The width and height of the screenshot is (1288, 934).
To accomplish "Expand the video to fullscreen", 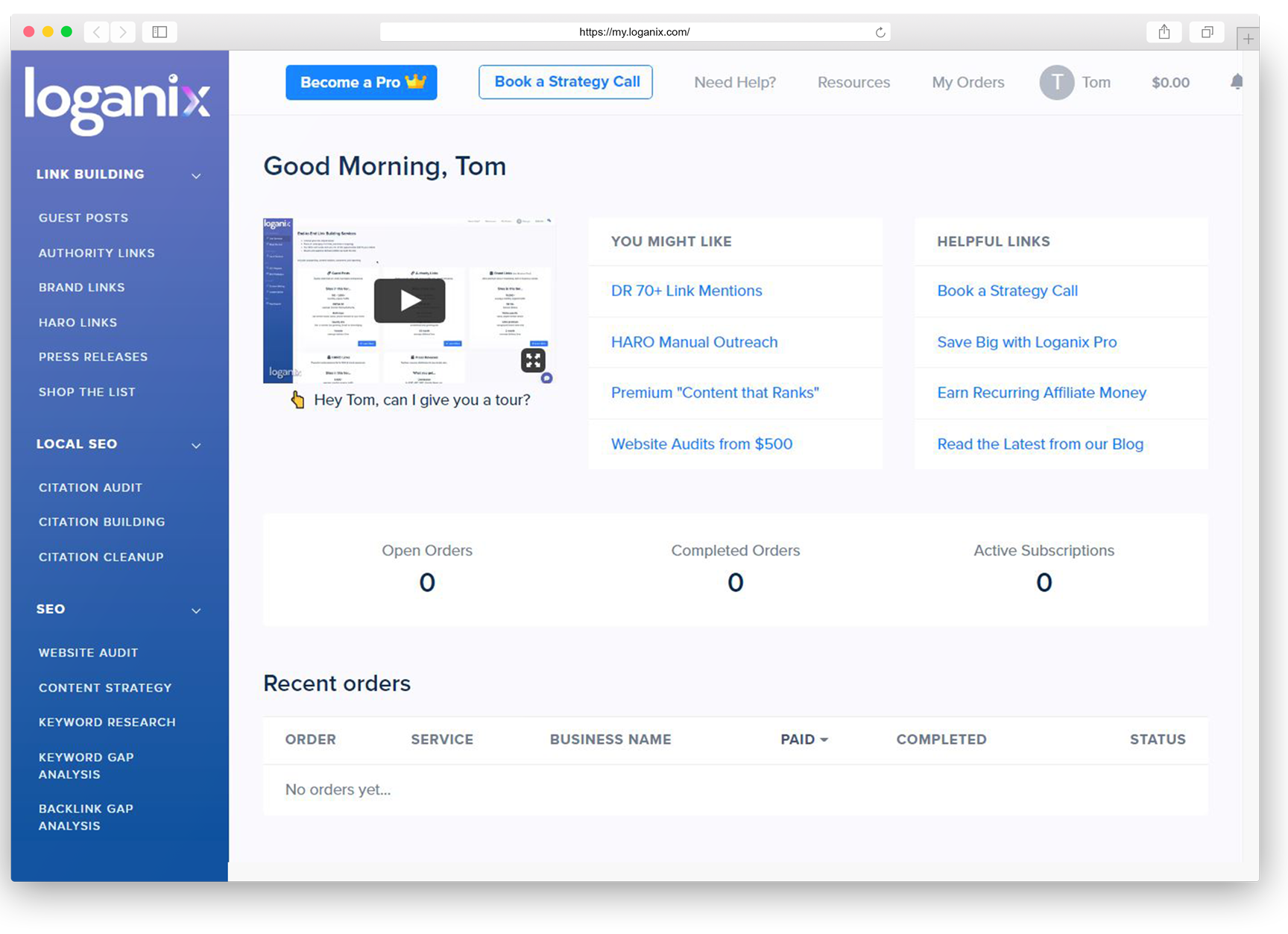I will click(533, 360).
